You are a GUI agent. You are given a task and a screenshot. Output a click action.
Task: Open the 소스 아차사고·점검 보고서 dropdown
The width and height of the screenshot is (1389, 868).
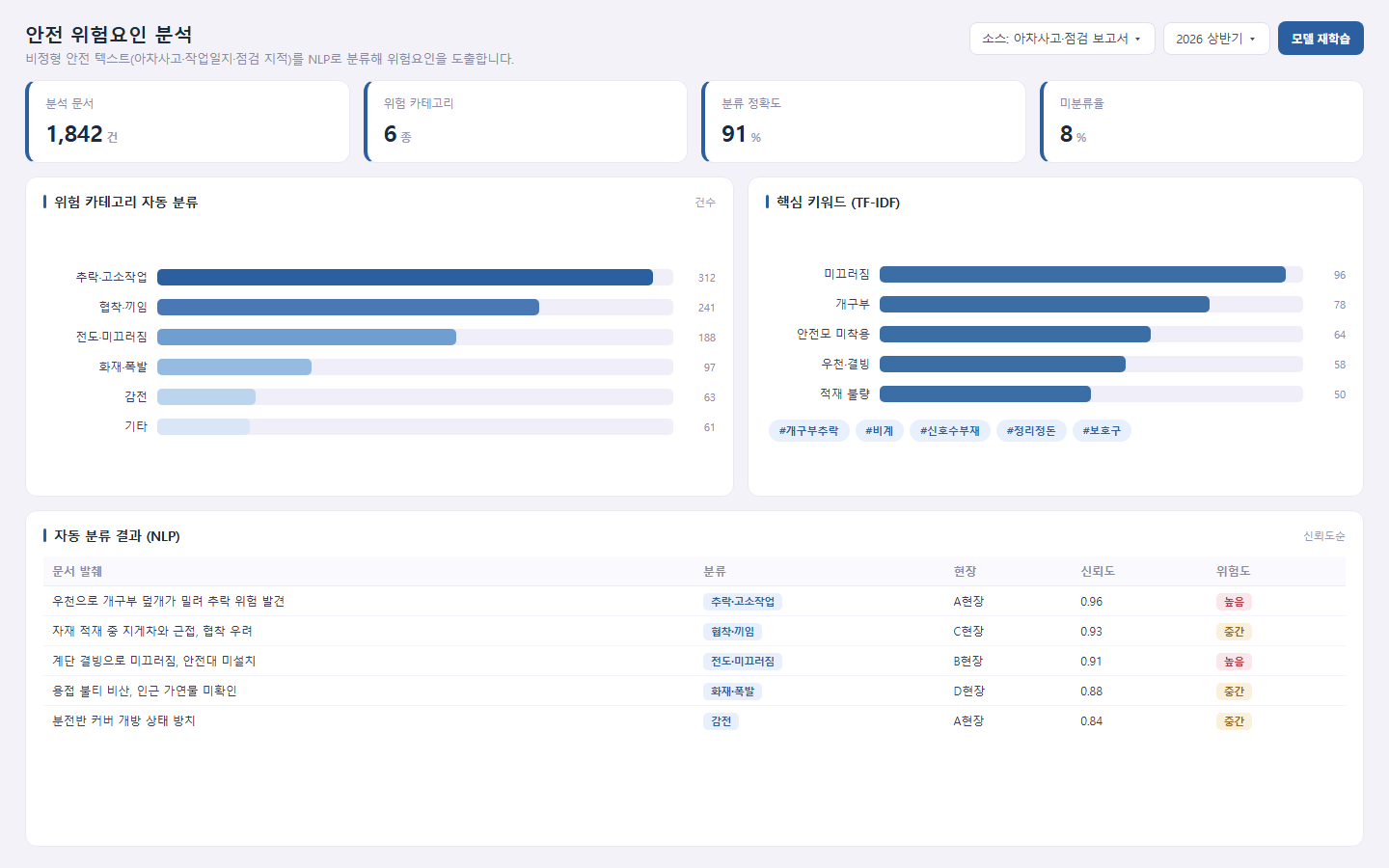point(1062,39)
